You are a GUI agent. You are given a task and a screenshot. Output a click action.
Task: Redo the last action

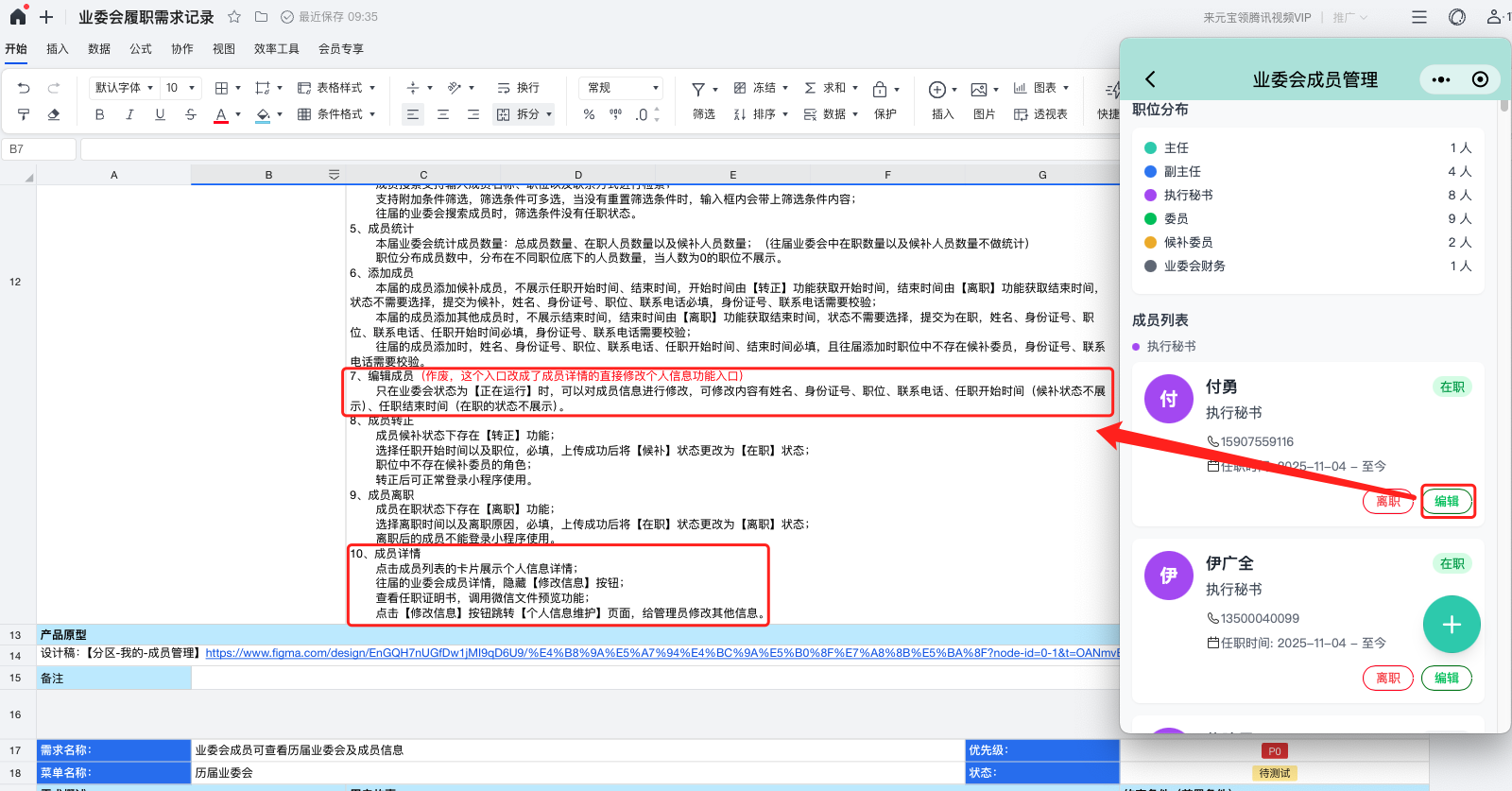tap(54, 88)
